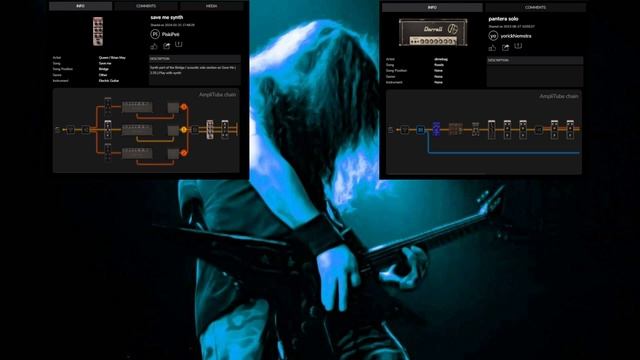Click Electric Guitar instrument value

tap(109, 81)
